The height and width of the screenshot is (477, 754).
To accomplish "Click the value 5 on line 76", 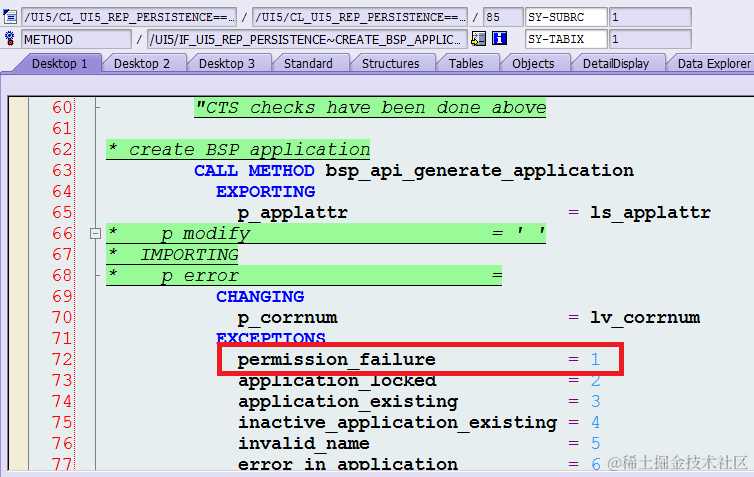I will 595,443.
